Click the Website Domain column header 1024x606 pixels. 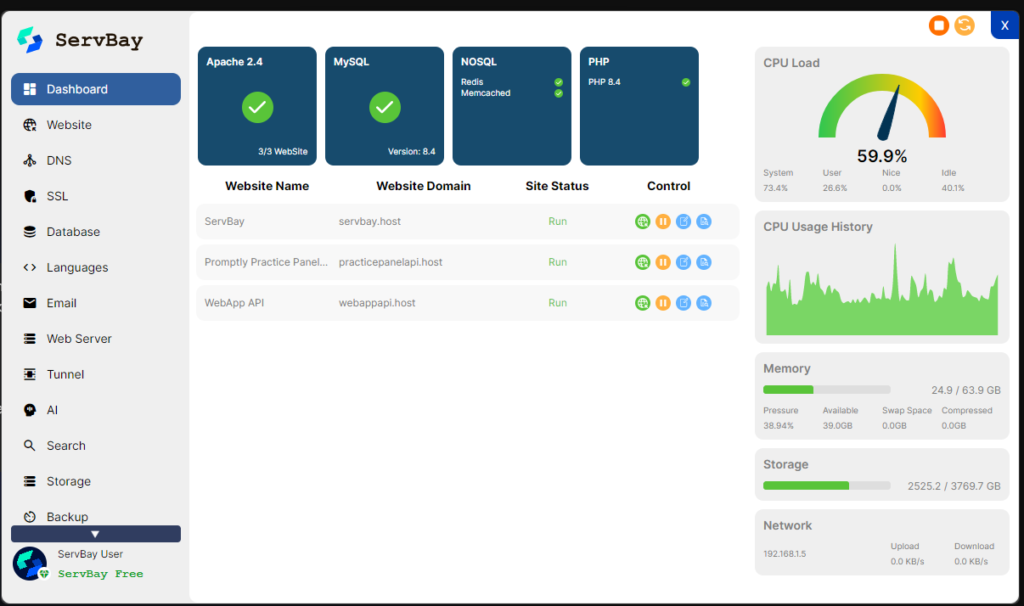pos(423,186)
